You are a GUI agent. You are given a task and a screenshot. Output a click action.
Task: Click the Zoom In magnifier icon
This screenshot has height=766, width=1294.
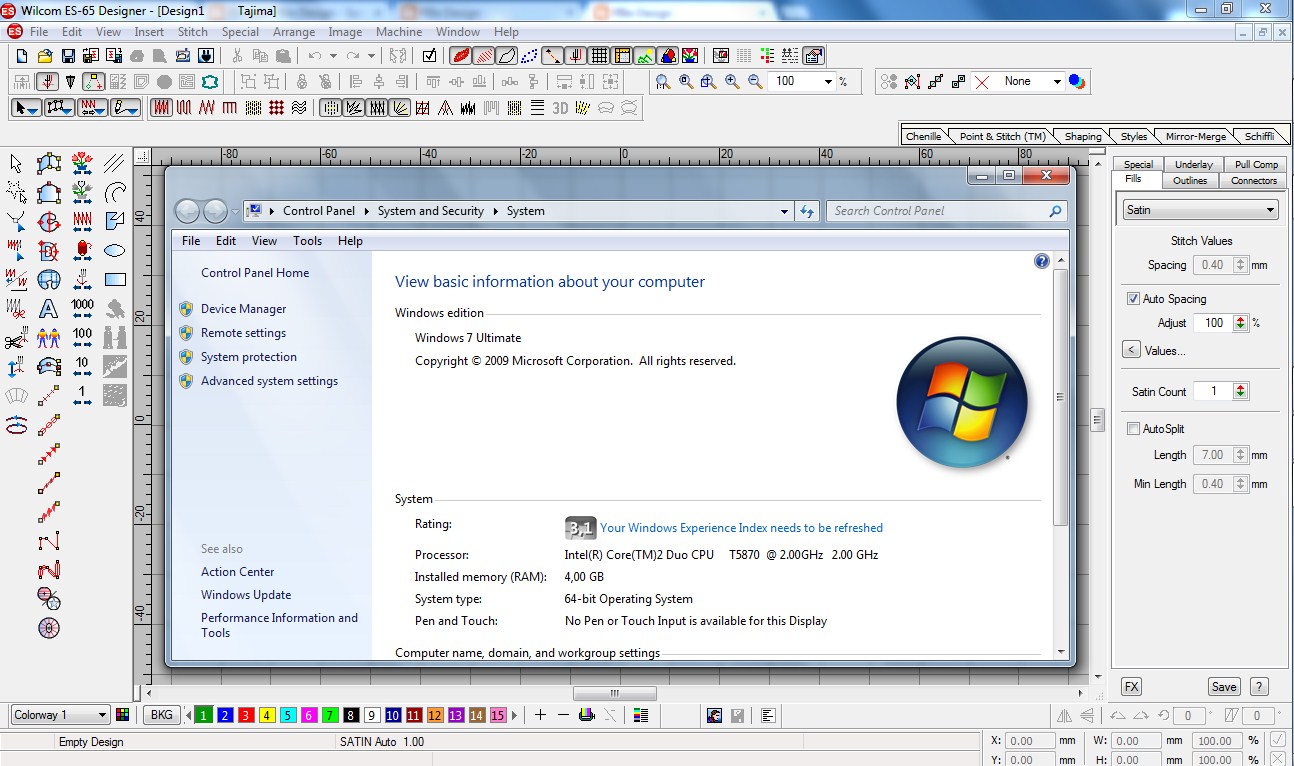[x=732, y=81]
